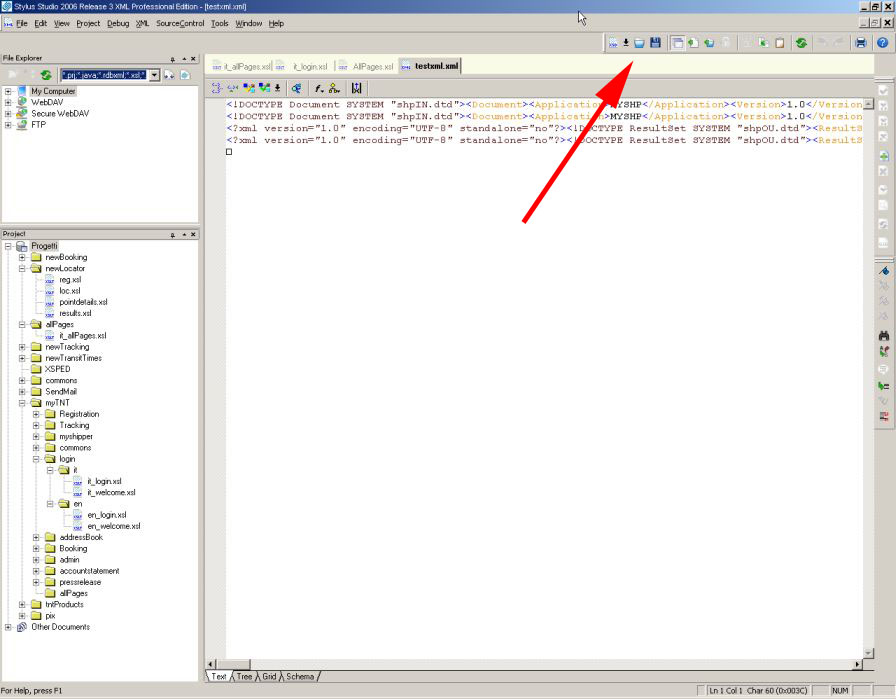Click the Save floppy disk icon
The image size is (896, 699).
[x=655, y=43]
